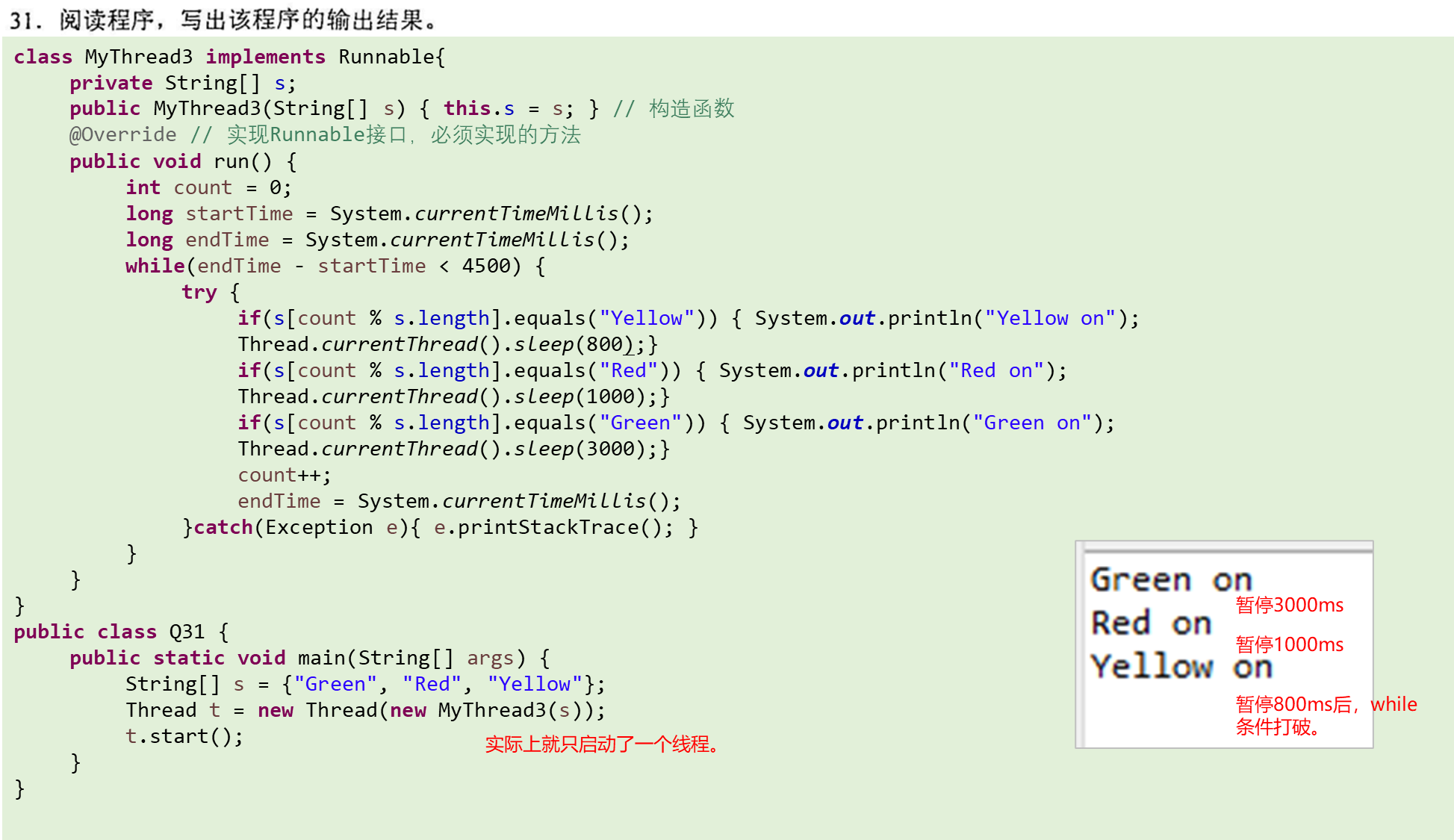The width and height of the screenshot is (1454, 840).
Task: Click the 'while' keyword in the loop condition
Action: pos(155,266)
